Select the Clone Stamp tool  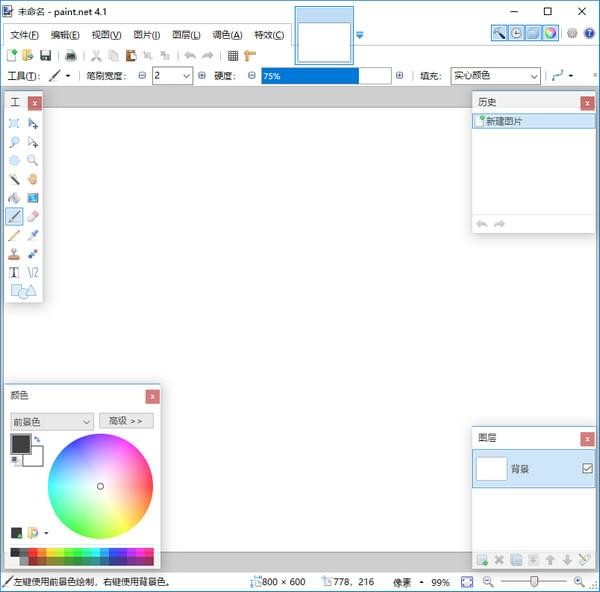click(14, 254)
